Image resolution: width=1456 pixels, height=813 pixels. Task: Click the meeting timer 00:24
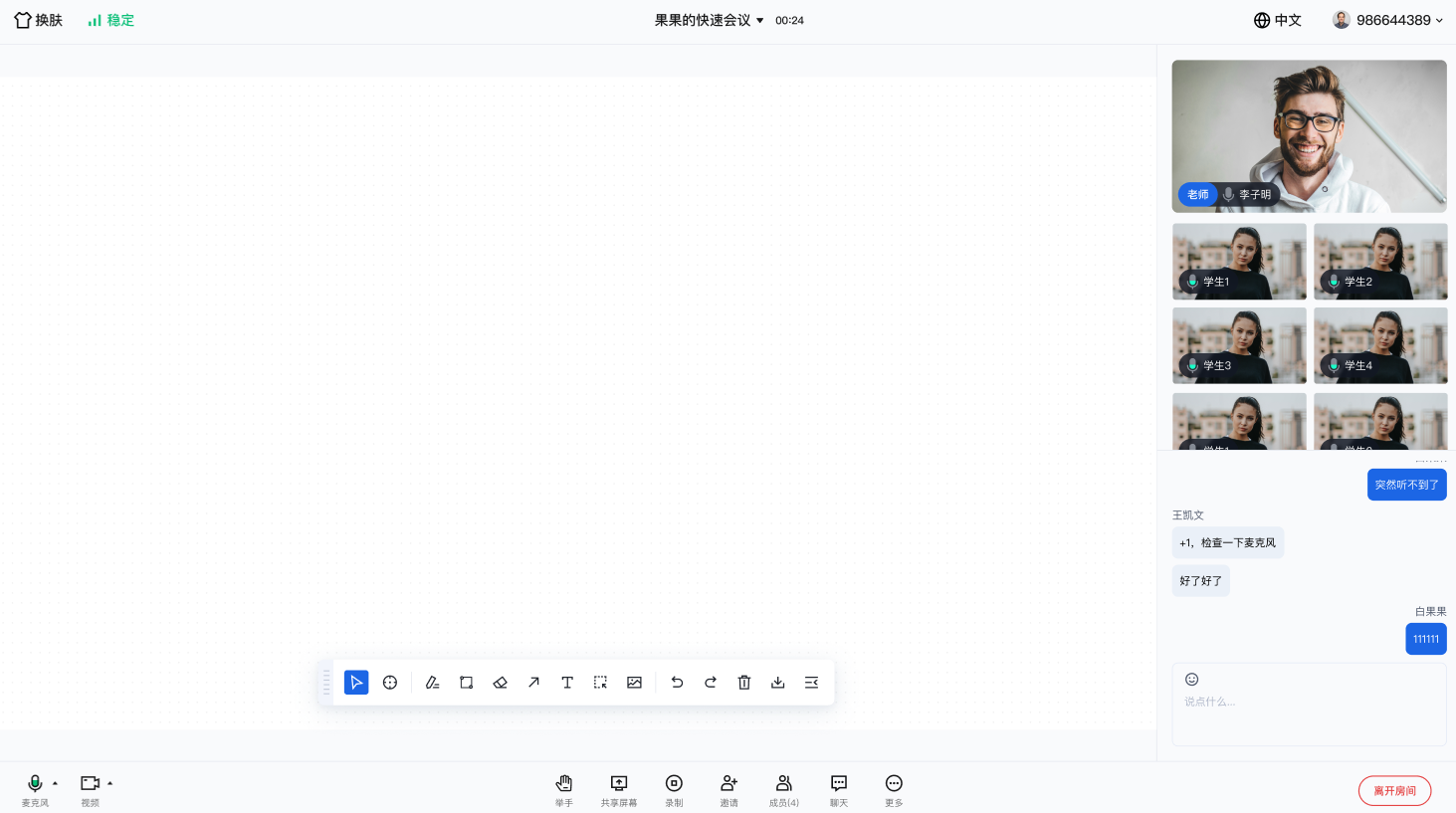pos(789,20)
